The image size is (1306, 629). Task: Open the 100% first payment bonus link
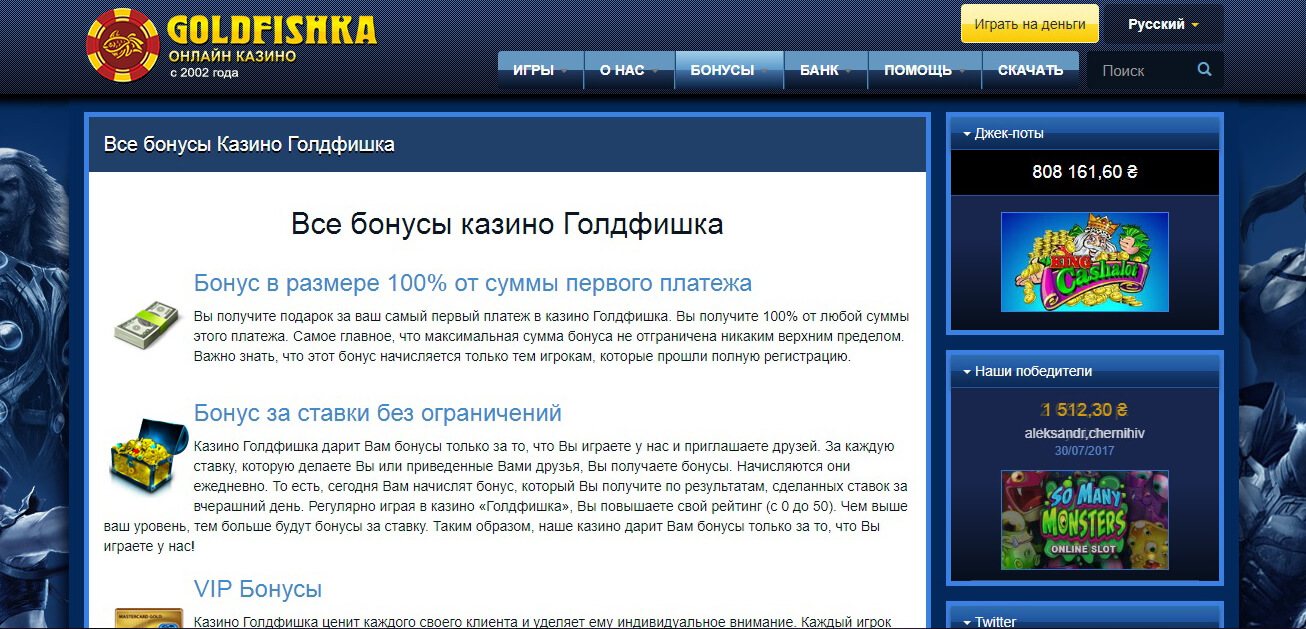473,282
